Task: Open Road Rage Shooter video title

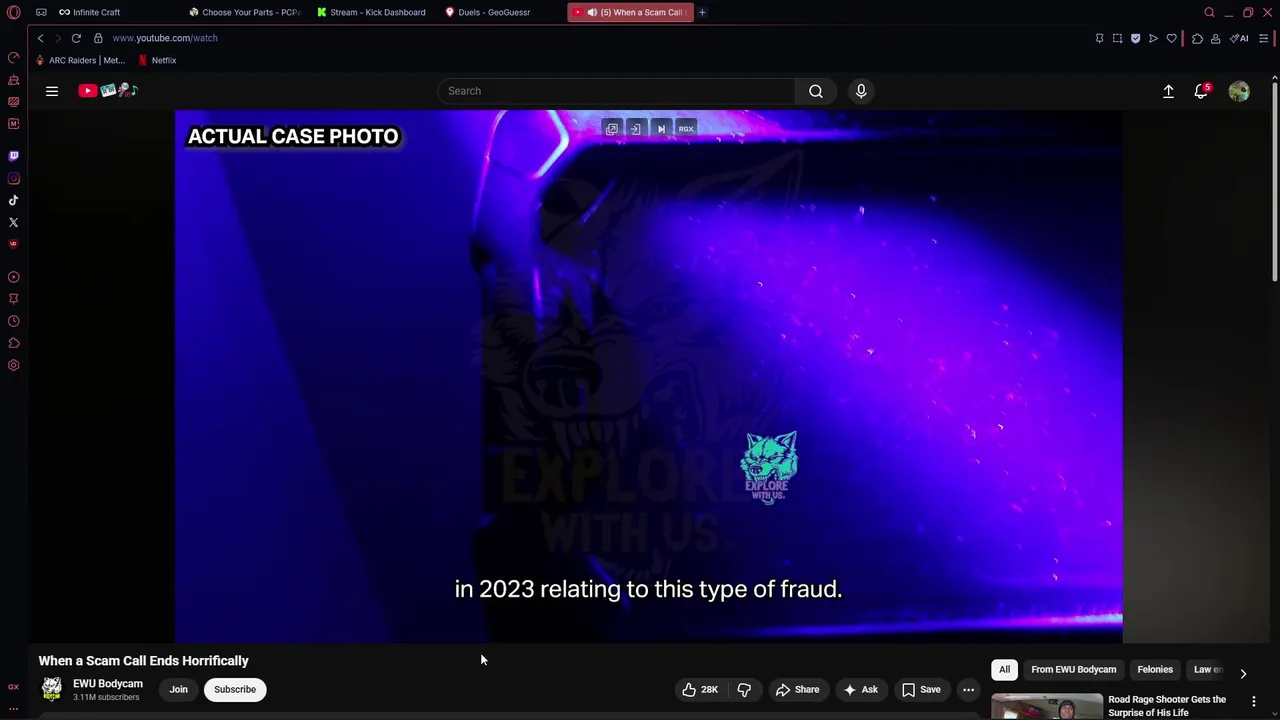Action: 1167,706
